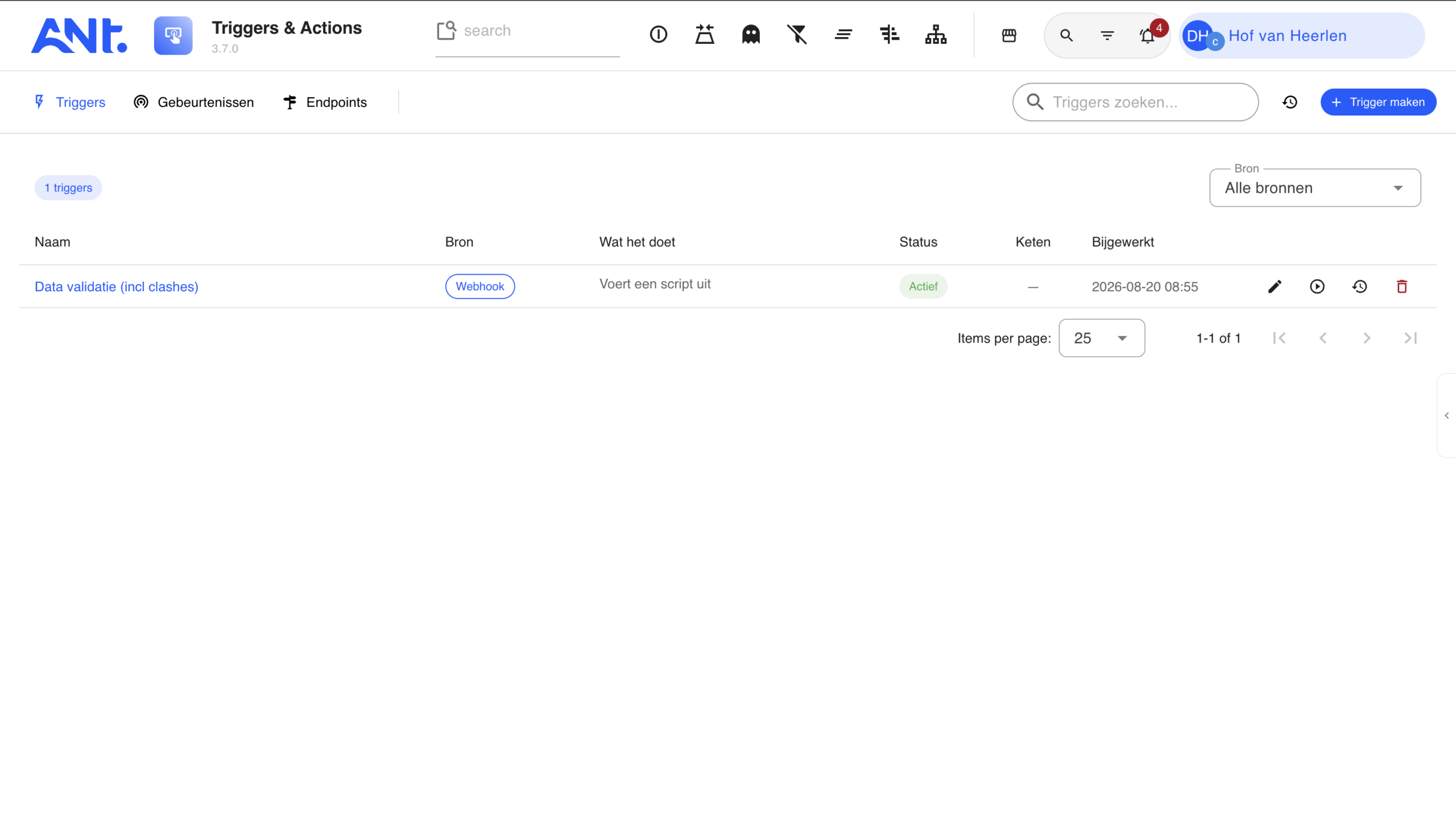This screenshot has width=1456, height=830.
Task: Switch to the Triggers tab
Action: (x=70, y=102)
